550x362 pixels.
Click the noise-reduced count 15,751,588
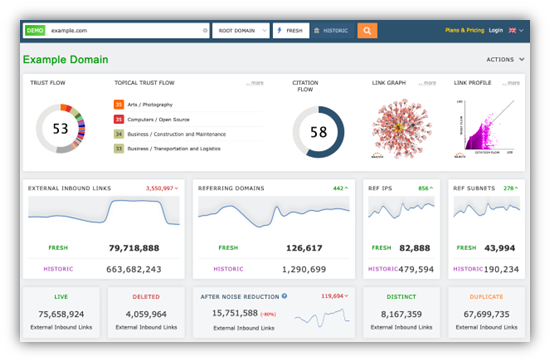(235, 313)
